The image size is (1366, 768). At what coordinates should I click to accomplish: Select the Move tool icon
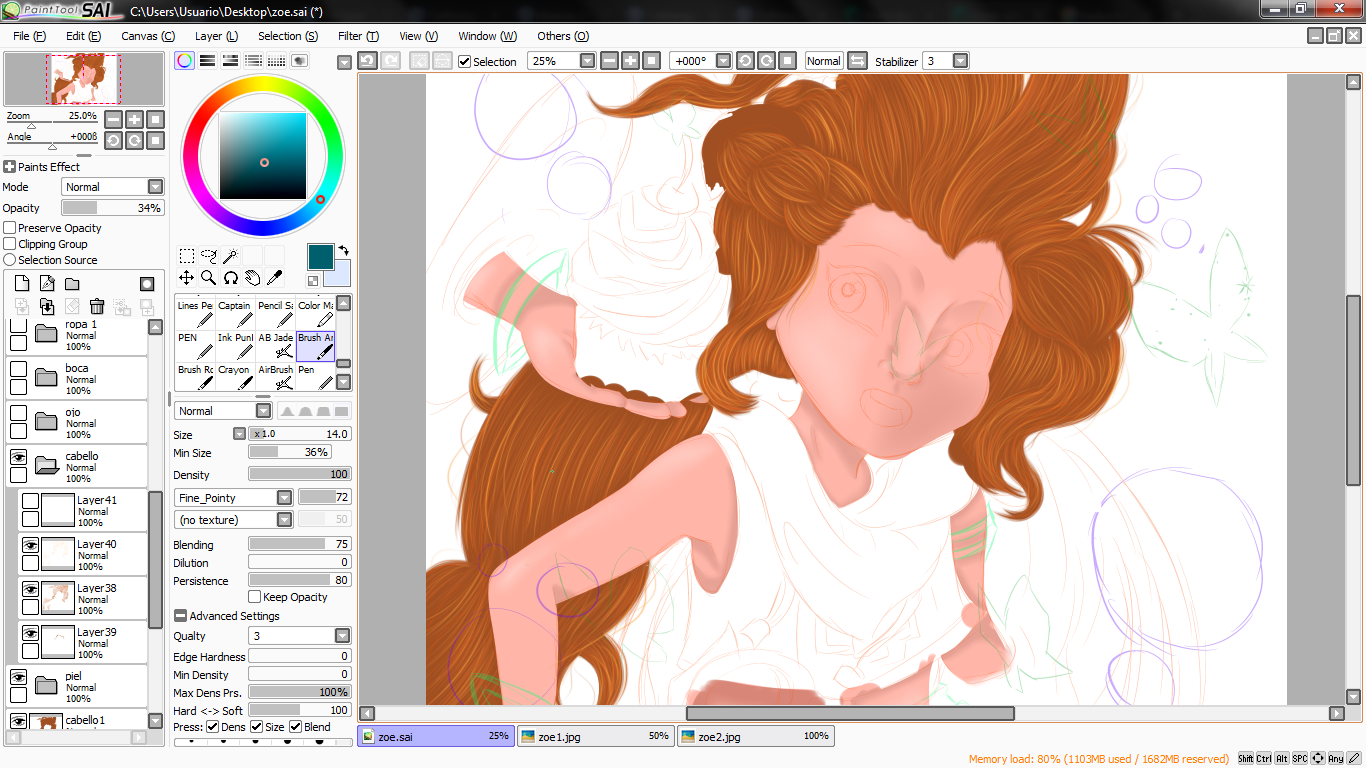pos(187,277)
